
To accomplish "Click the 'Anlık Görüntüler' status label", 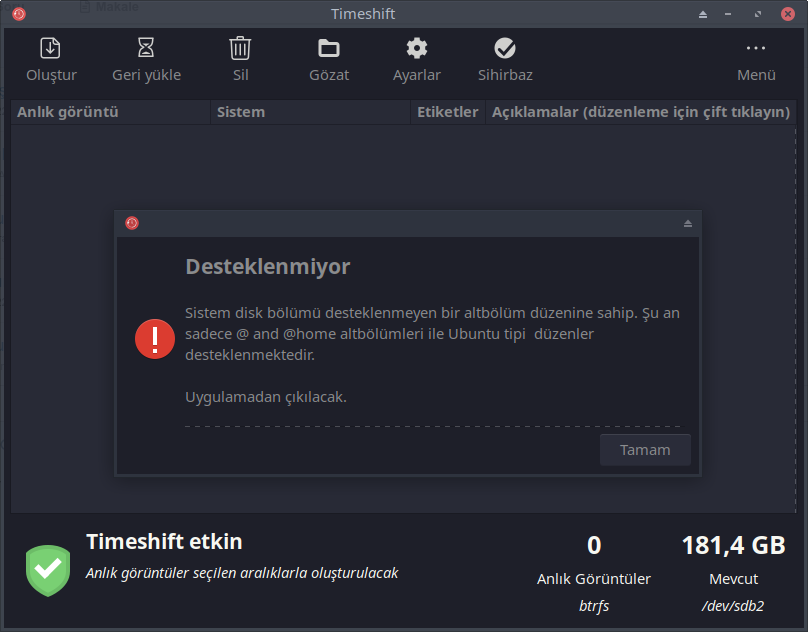I will [x=594, y=579].
